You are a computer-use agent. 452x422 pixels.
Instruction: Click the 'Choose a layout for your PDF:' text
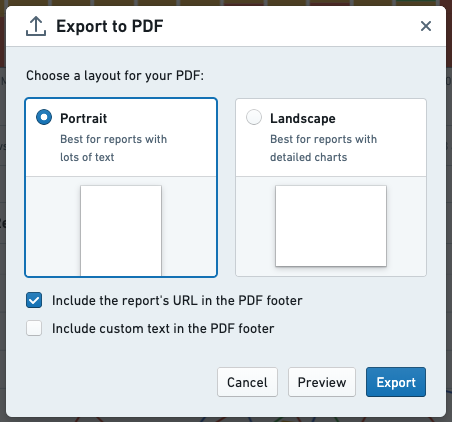click(115, 76)
